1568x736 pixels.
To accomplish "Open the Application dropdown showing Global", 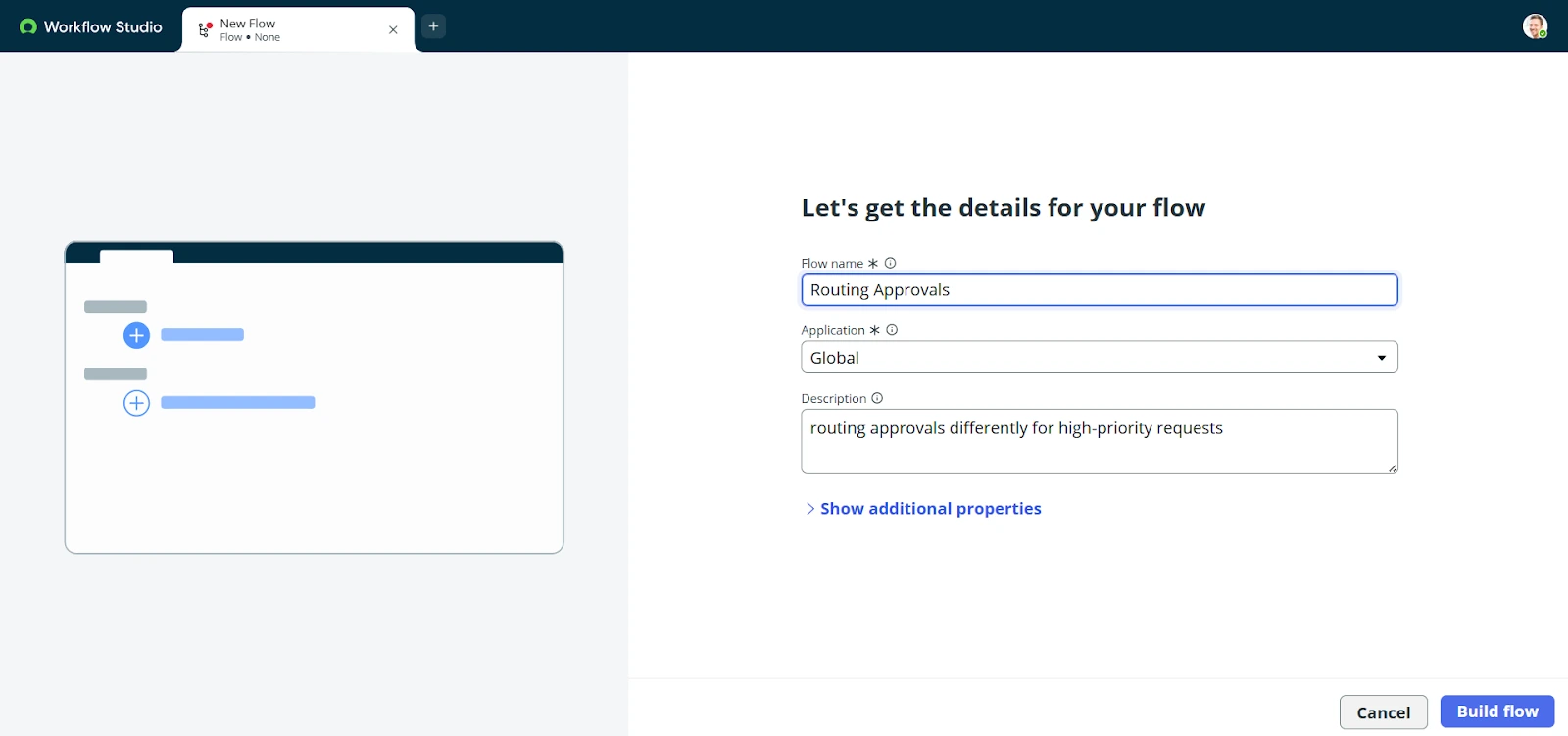I will 1098,357.
